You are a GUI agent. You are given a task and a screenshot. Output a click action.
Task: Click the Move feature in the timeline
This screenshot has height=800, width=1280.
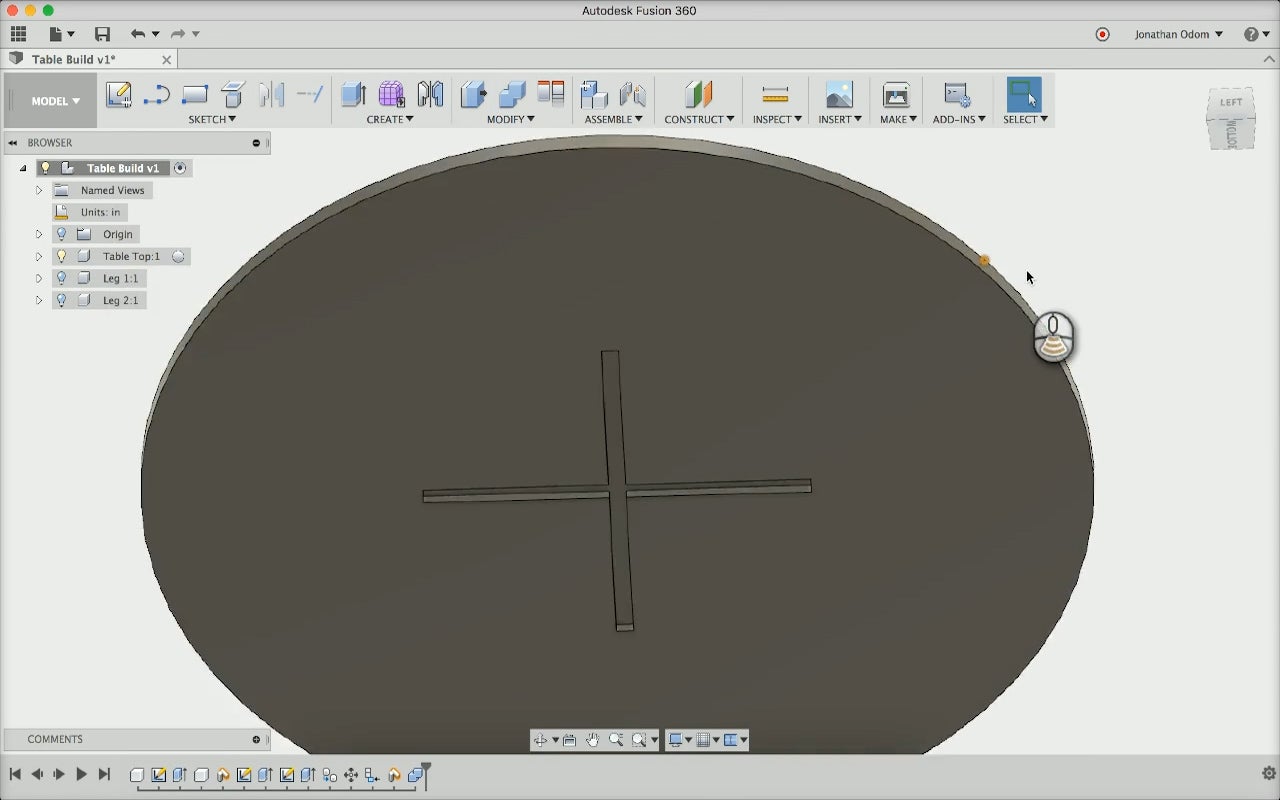[351, 775]
